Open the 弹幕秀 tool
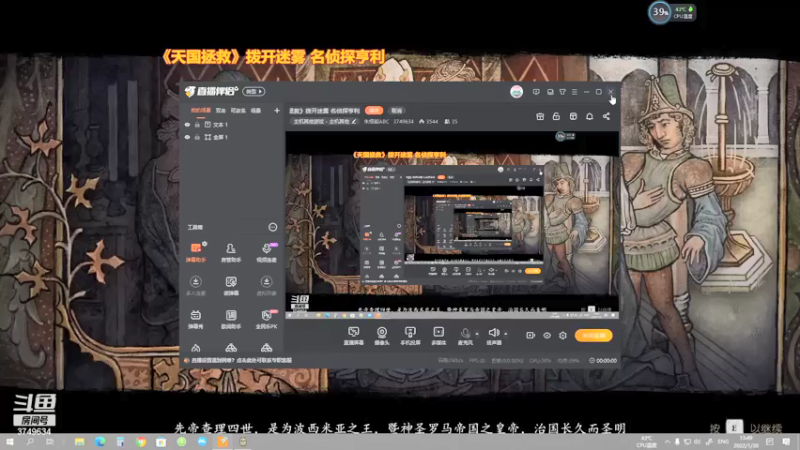The height and width of the screenshot is (450, 800). point(195,319)
